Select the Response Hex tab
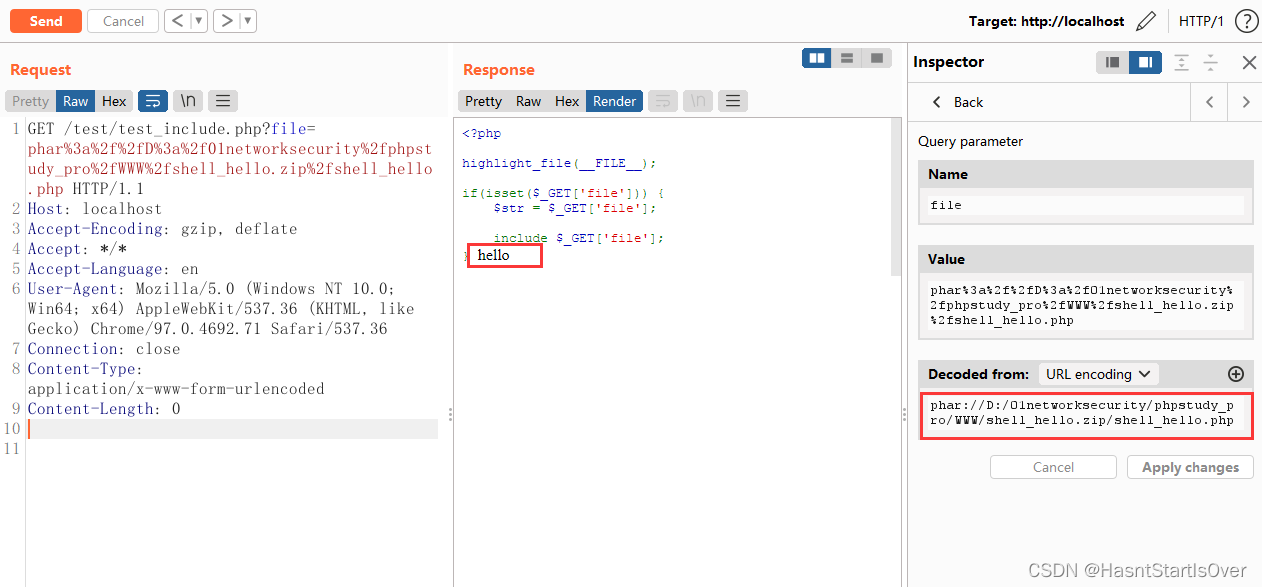This screenshot has height=587, width=1262. 567,101
